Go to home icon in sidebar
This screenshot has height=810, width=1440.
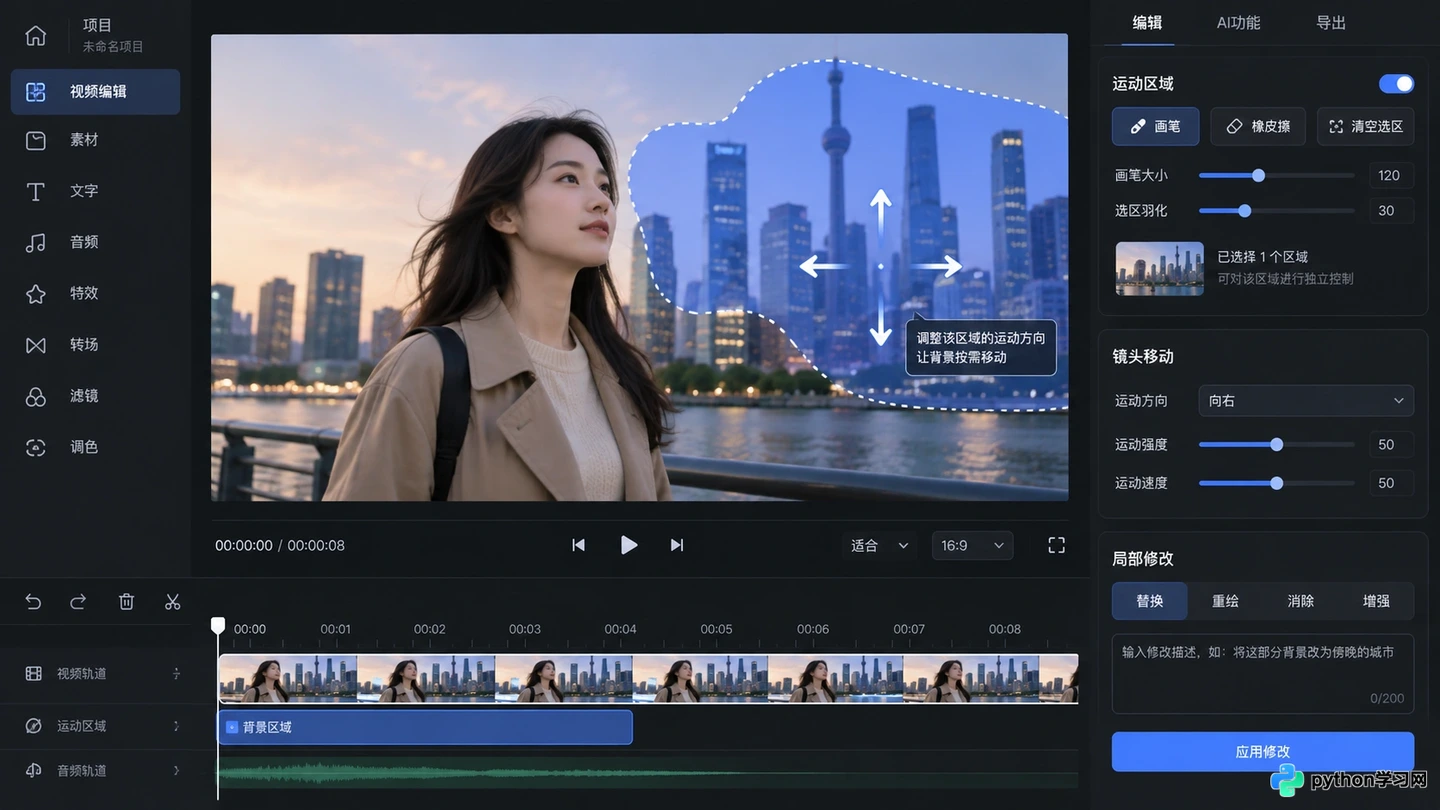[35, 35]
